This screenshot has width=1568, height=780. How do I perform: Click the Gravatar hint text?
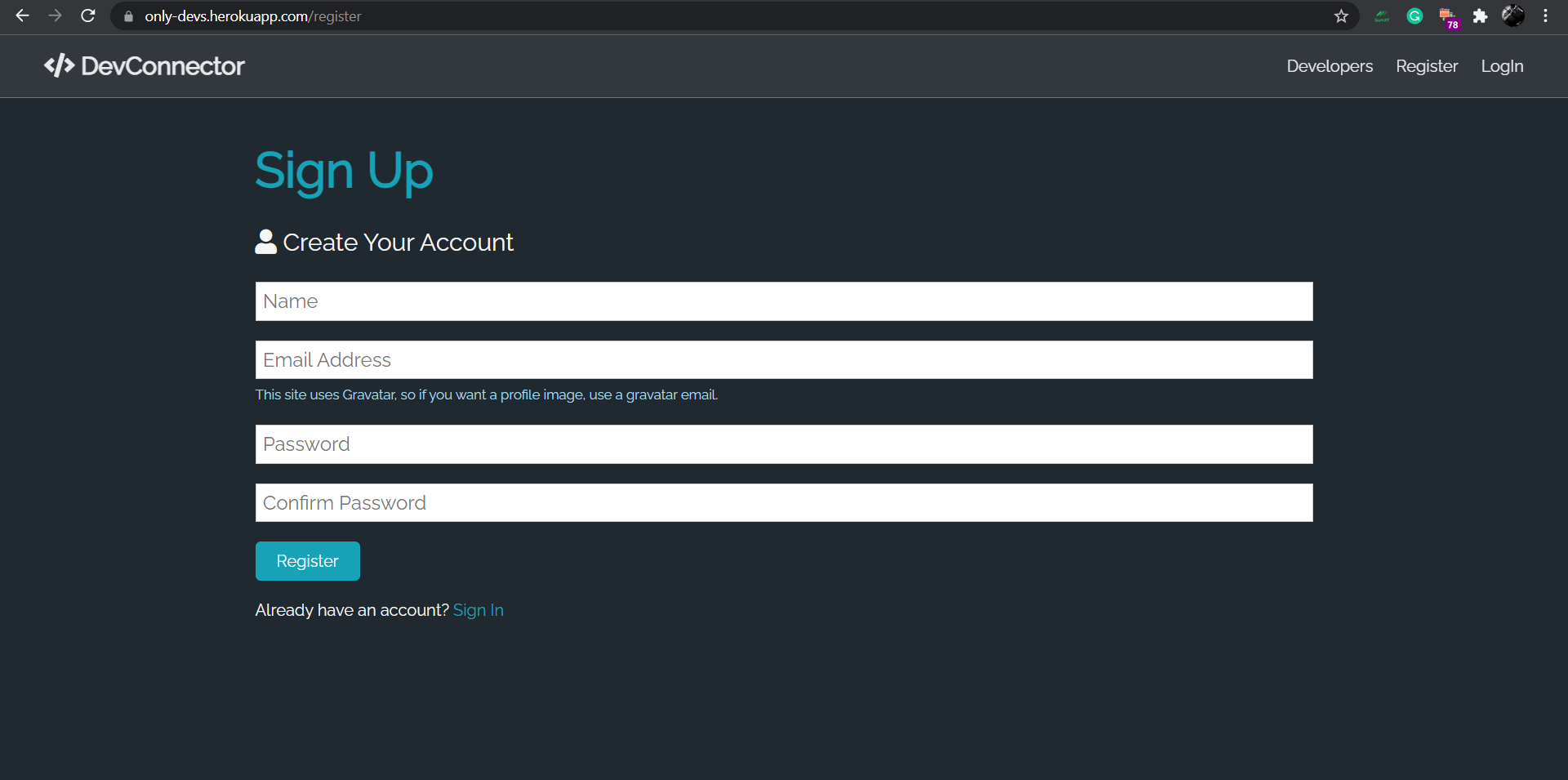coord(487,394)
